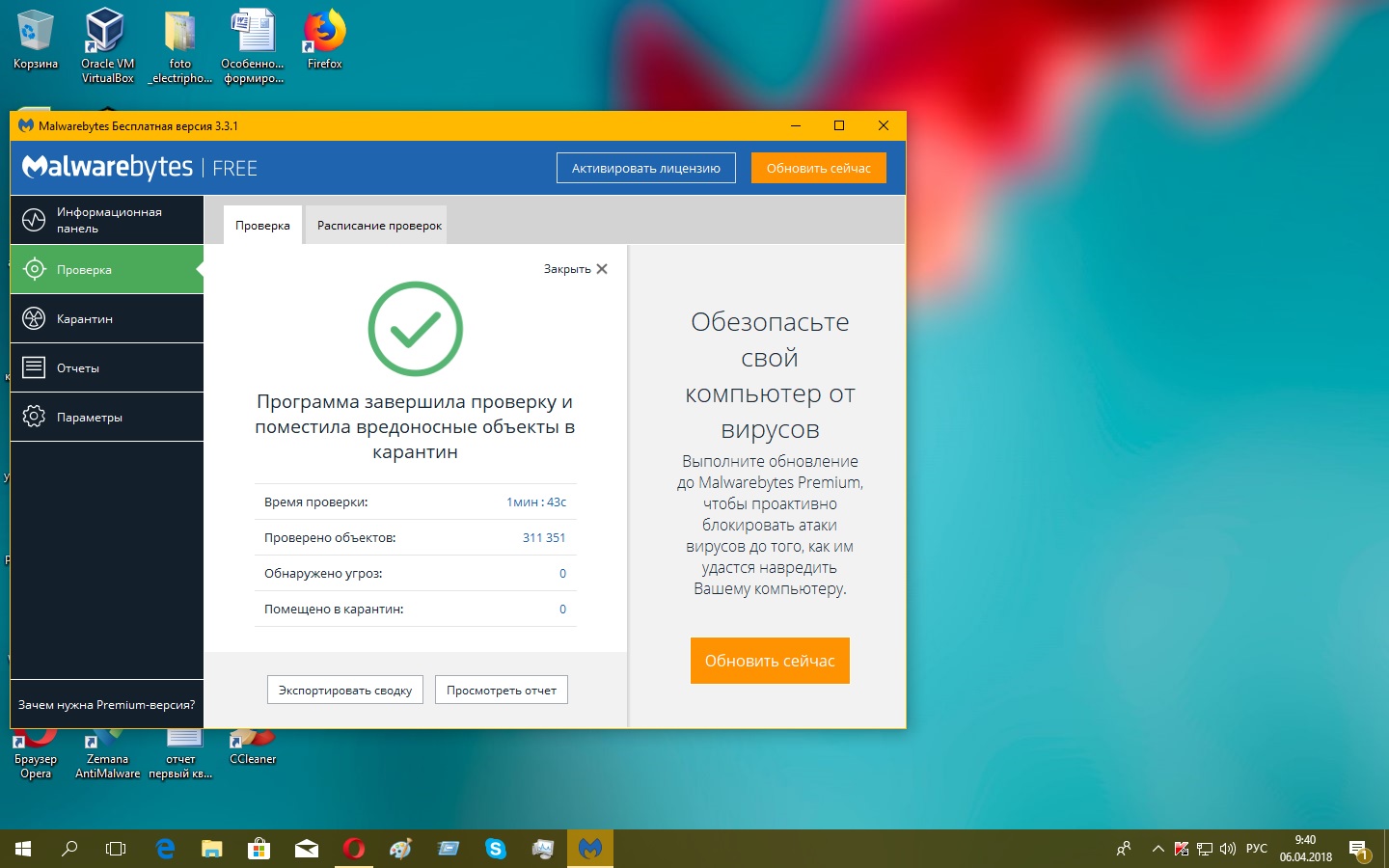Click the large orange Обновить сейчас promo button

click(x=770, y=661)
